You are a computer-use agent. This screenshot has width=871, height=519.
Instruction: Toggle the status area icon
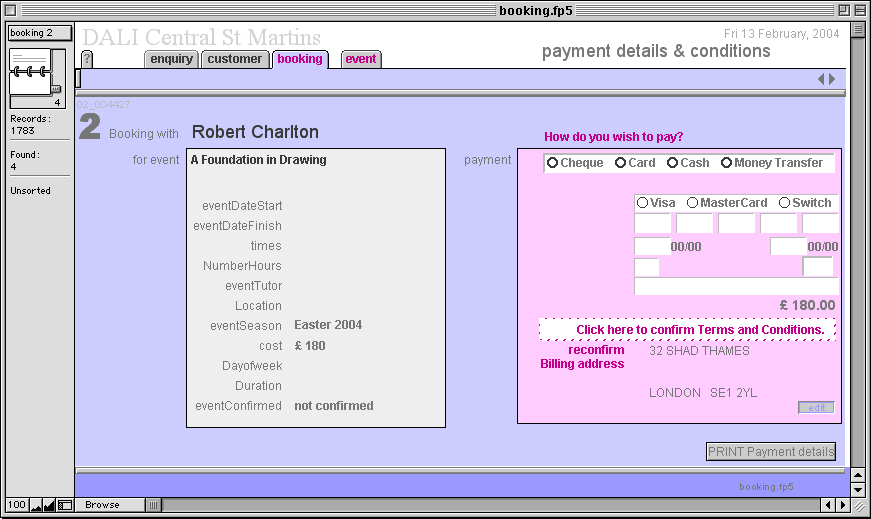64,506
